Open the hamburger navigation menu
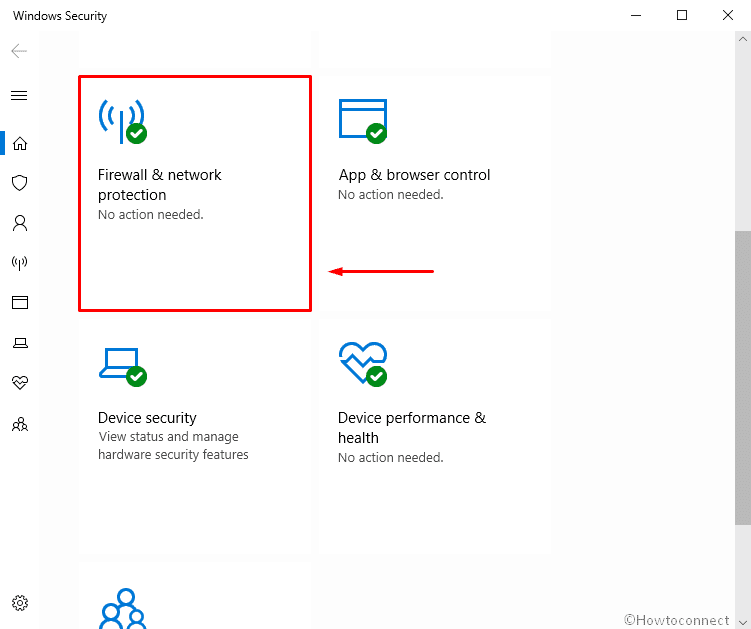Viewport: 751px width, 629px height. pos(19,95)
